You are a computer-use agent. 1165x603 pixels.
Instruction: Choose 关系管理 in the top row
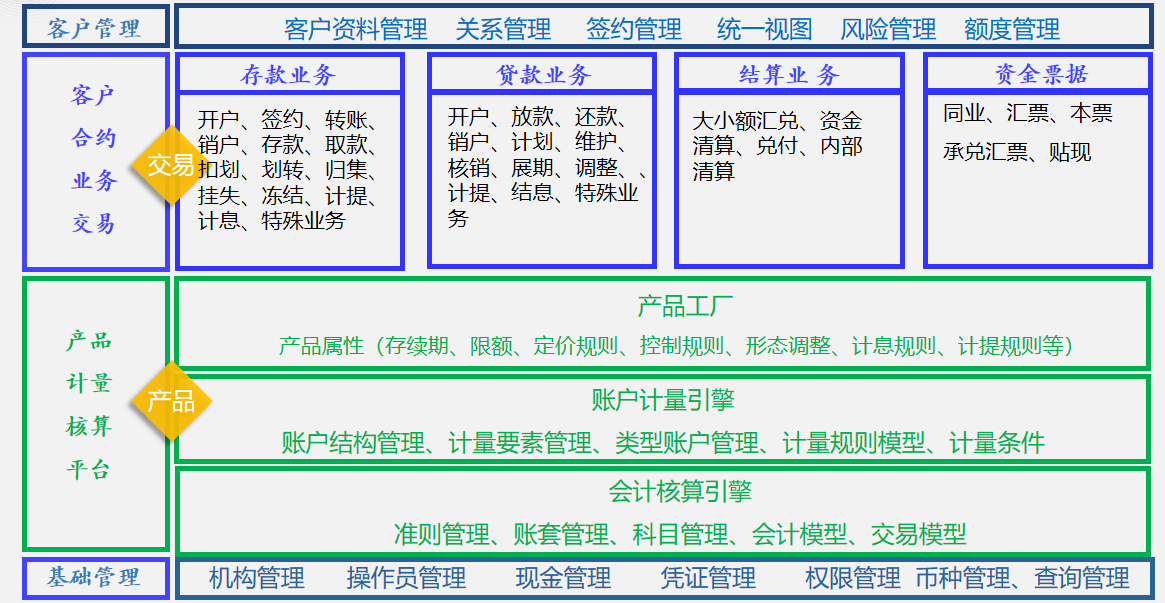503,29
